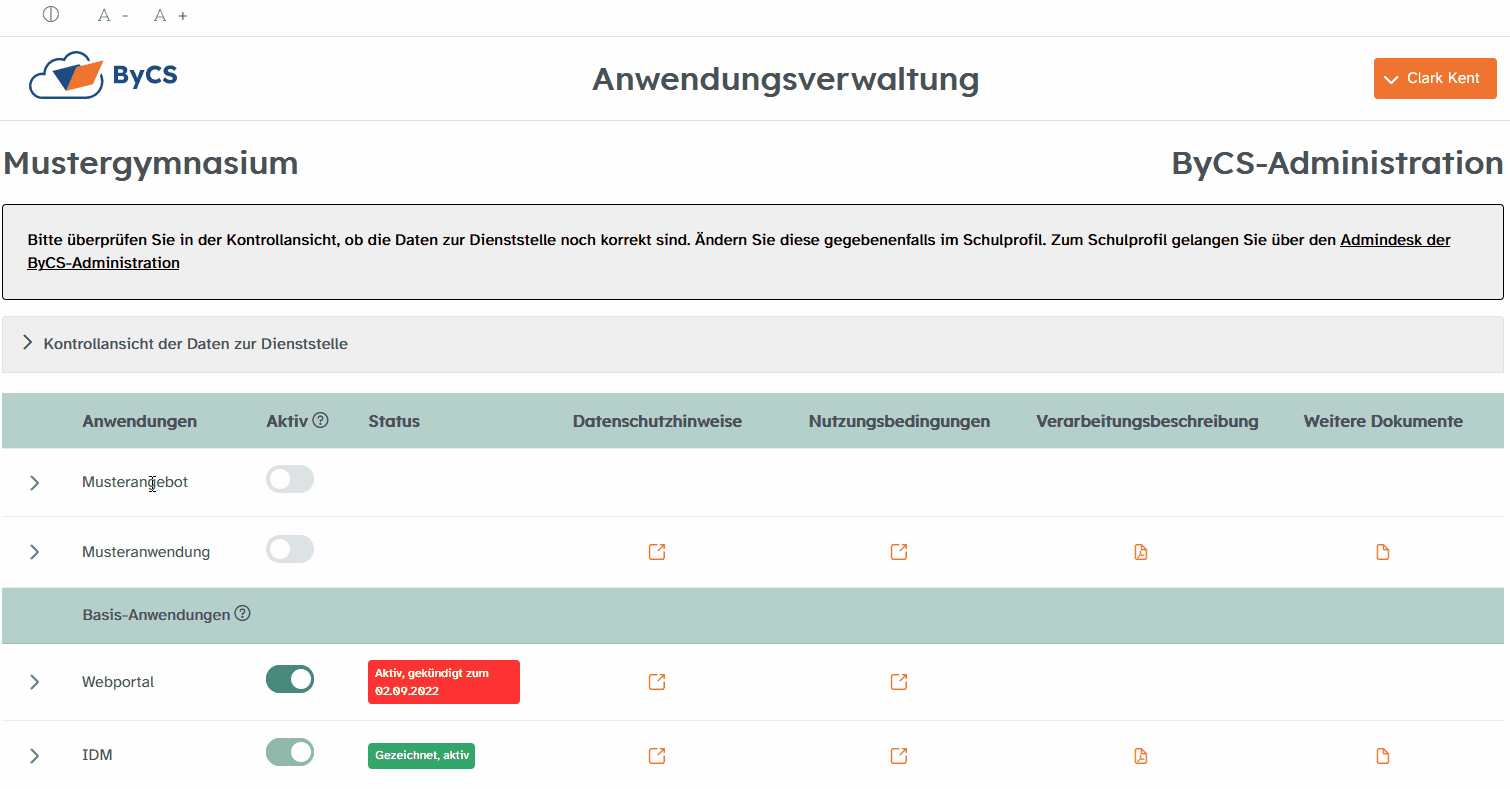Open Musteranwendung Datenschutzhinweise external link icon
The width and height of the screenshot is (1510, 789).
(657, 552)
